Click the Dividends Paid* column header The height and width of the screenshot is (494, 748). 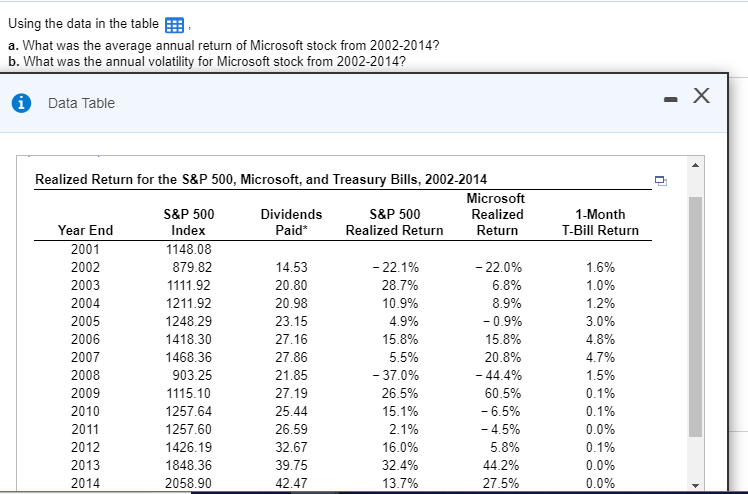click(291, 222)
